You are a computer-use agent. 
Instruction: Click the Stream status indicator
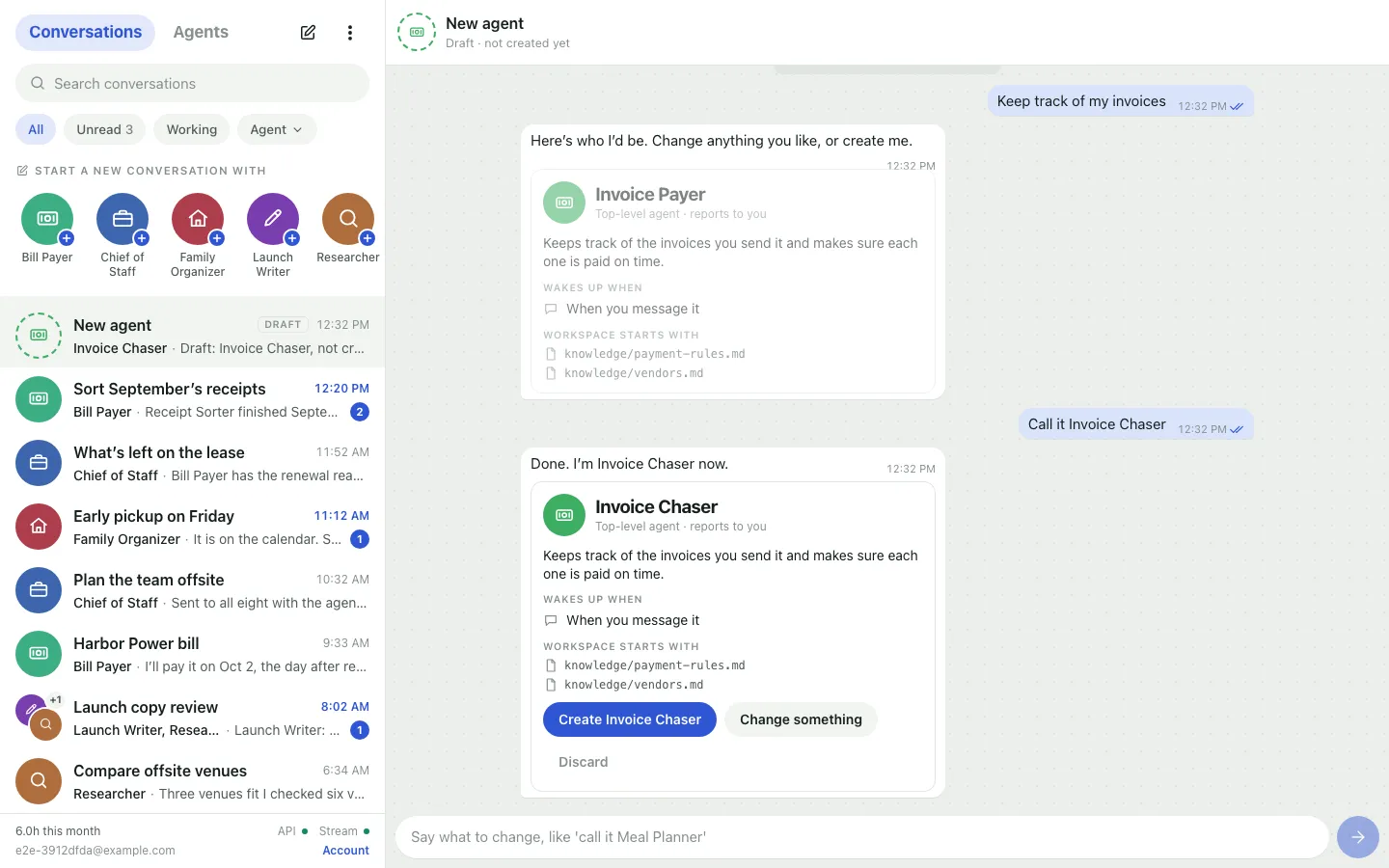(x=344, y=831)
